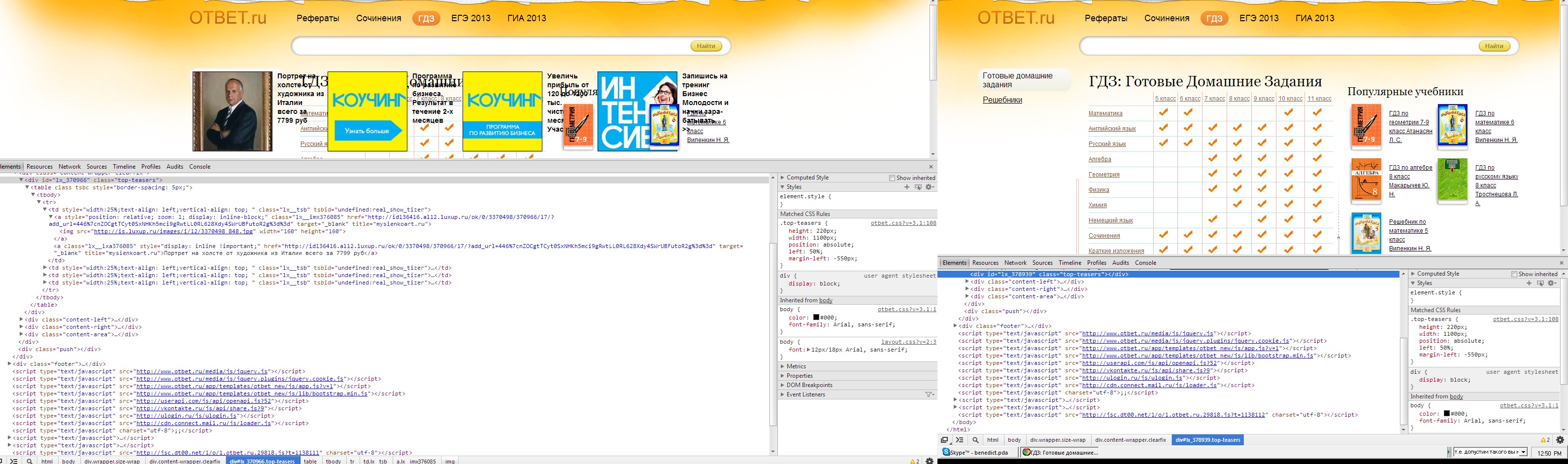Select img breadcrumb in left window status bar

[449, 461]
